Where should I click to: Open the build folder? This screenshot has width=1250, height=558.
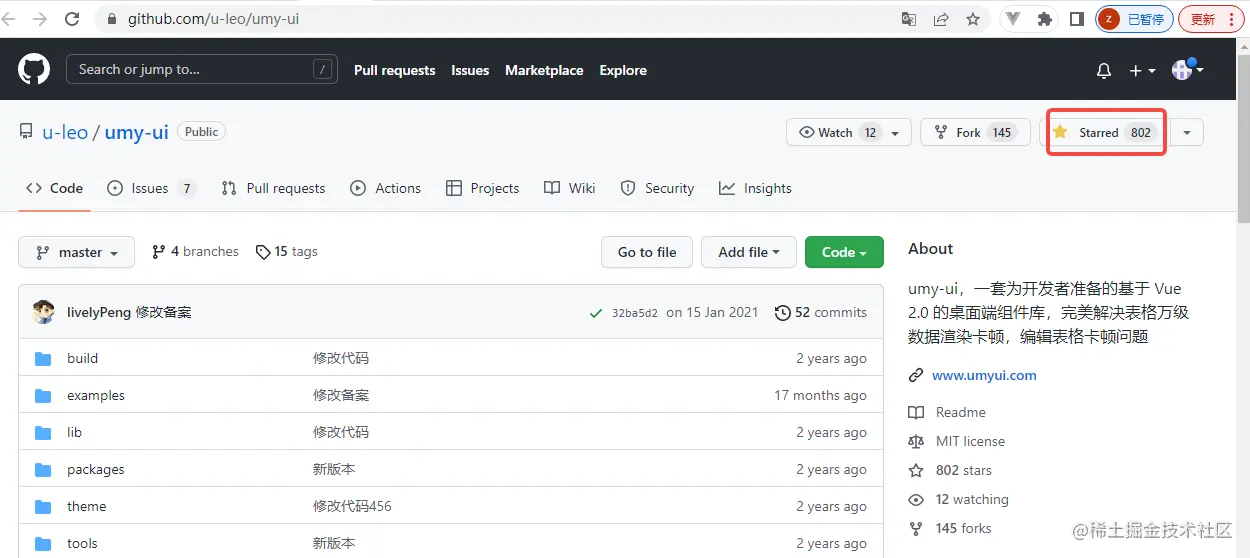82,358
